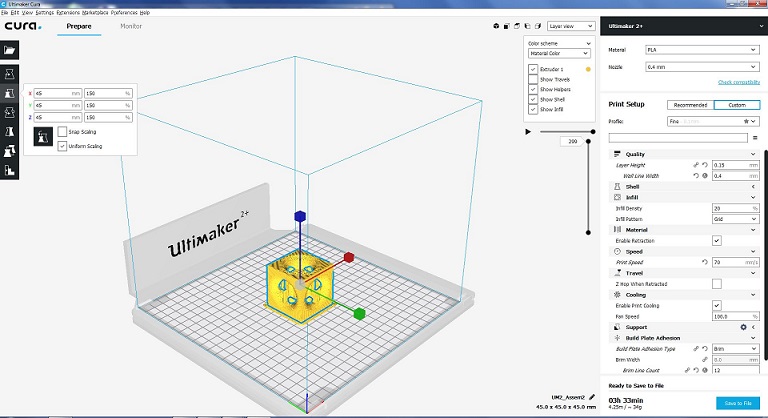Screen dimensions: 768x418
Task: Click the Save to File button
Action: click(738, 403)
